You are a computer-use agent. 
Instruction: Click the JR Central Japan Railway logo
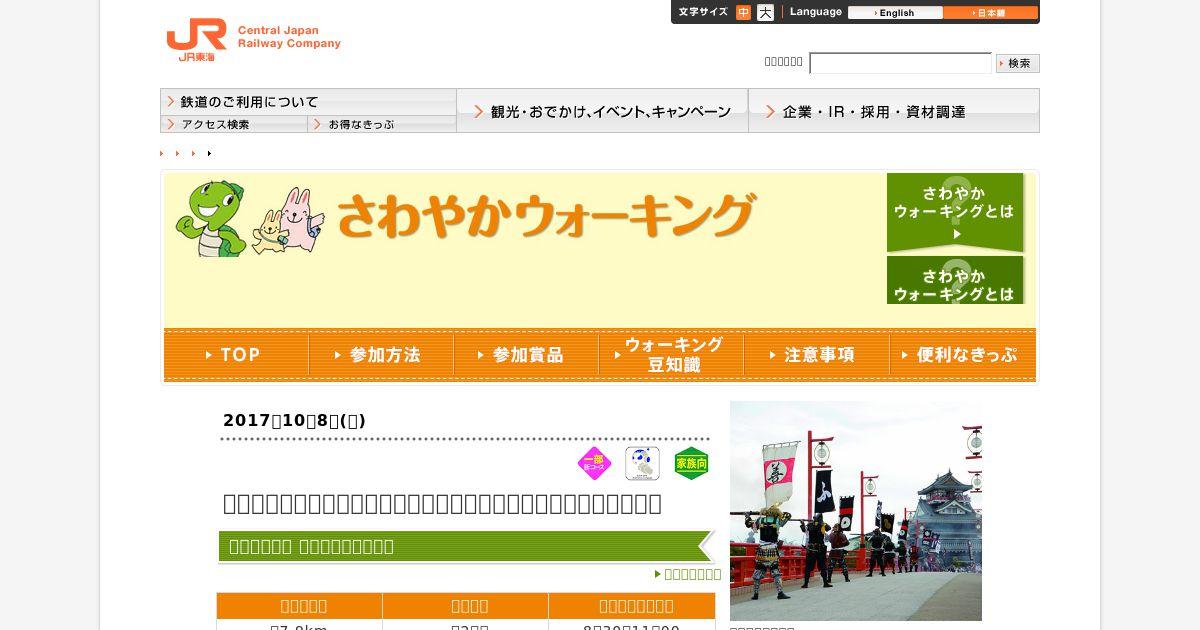coord(253,40)
